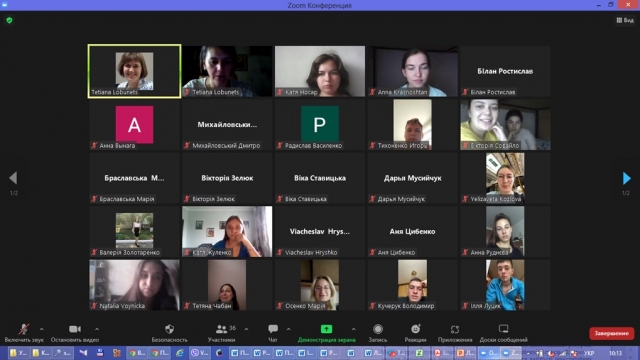Select Валерія Золотаренко video tile
The height and width of the screenshot is (360, 640).
[134, 231]
